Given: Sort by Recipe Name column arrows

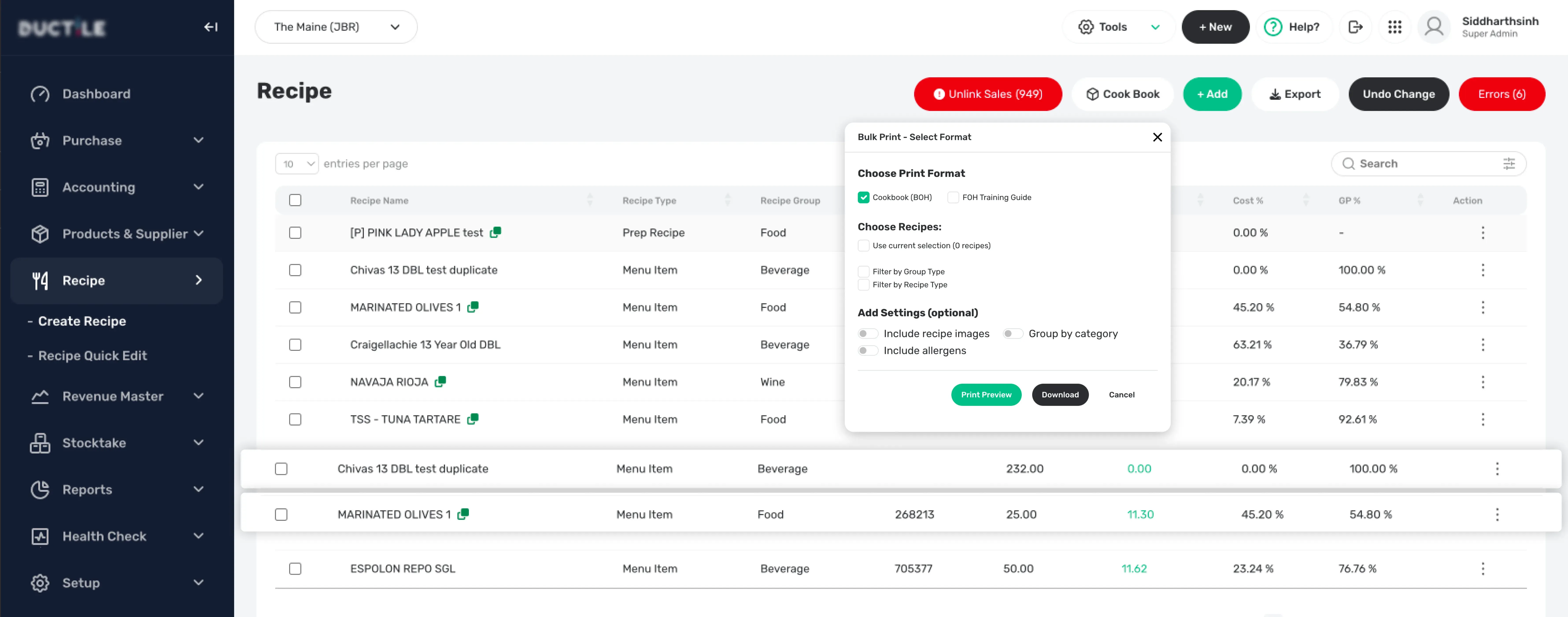Looking at the screenshot, I should pyautogui.click(x=589, y=200).
